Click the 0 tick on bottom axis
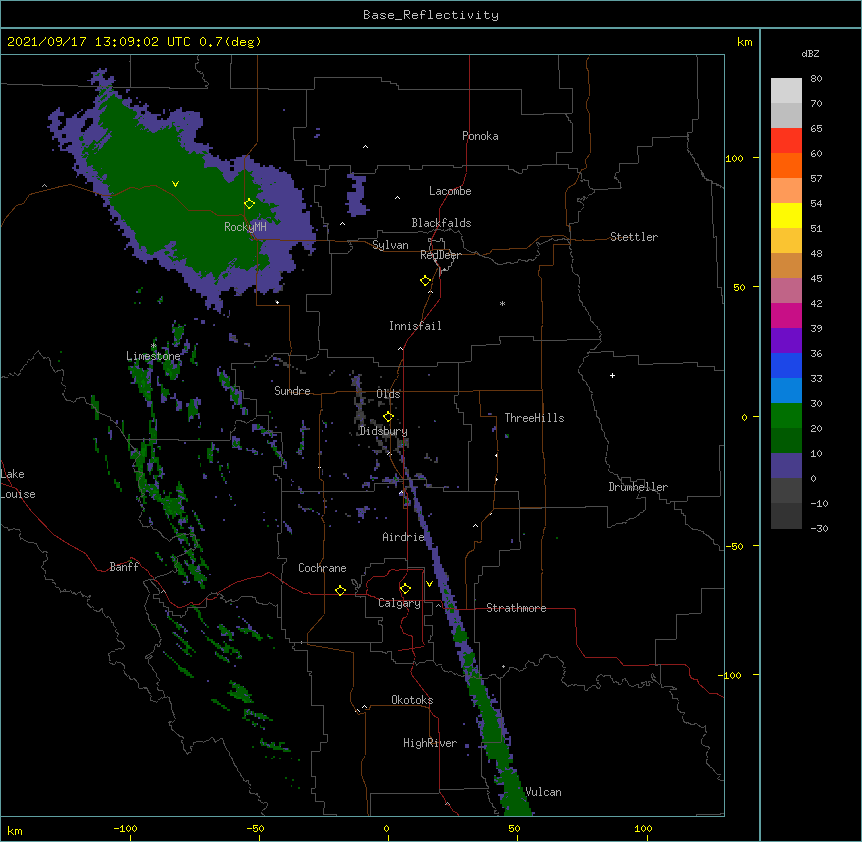This screenshot has width=862, height=842. [x=386, y=828]
